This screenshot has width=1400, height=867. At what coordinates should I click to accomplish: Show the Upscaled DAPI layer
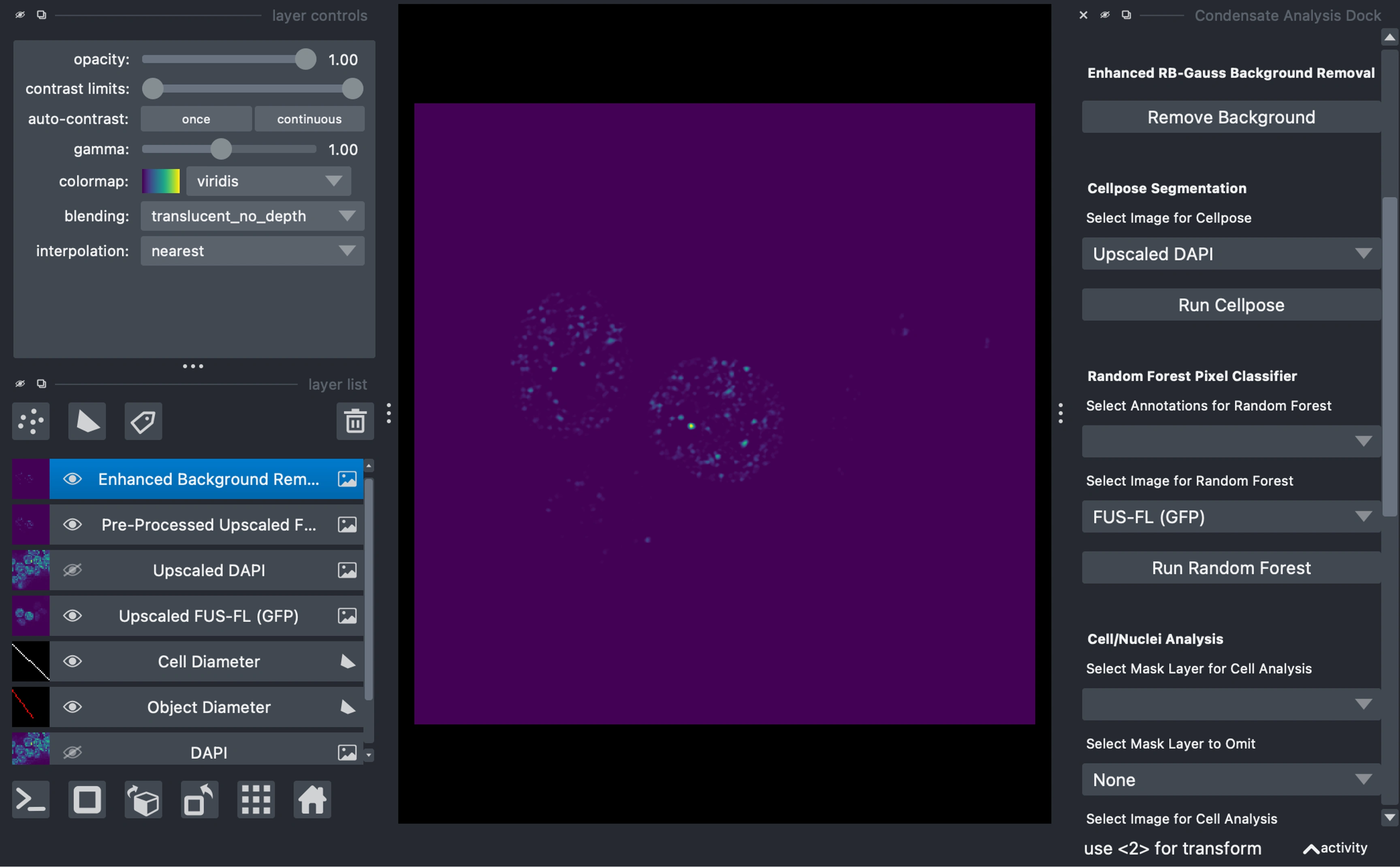[72, 570]
